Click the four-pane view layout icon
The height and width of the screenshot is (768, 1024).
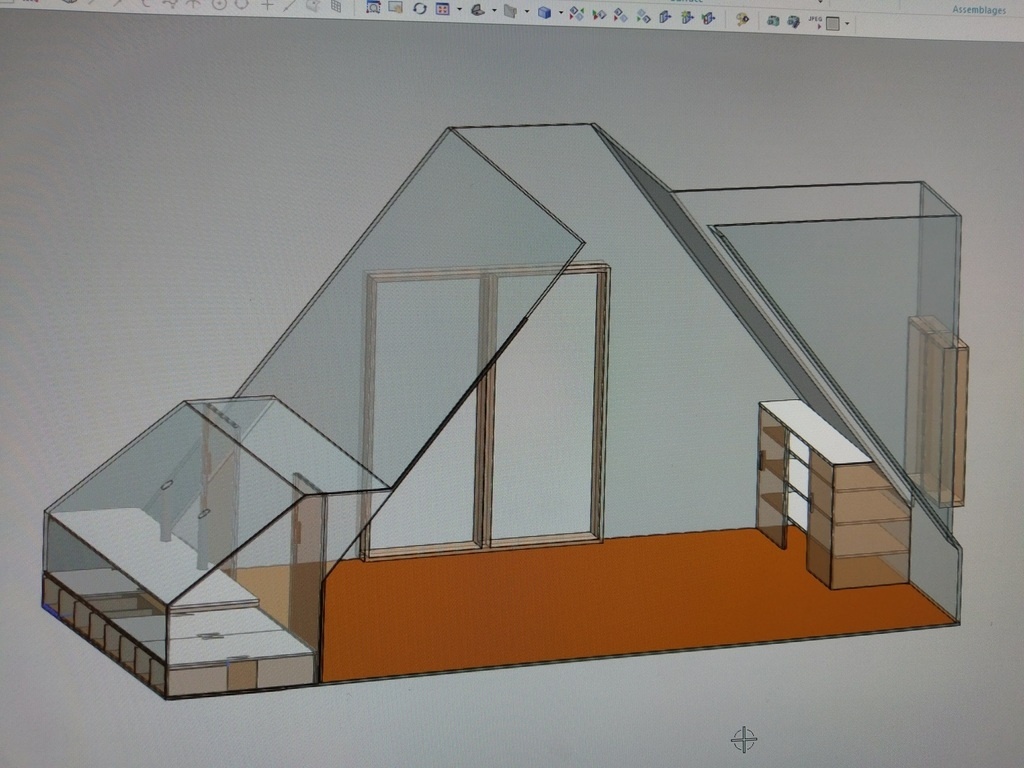pyautogui.click(x=443, y=9)
